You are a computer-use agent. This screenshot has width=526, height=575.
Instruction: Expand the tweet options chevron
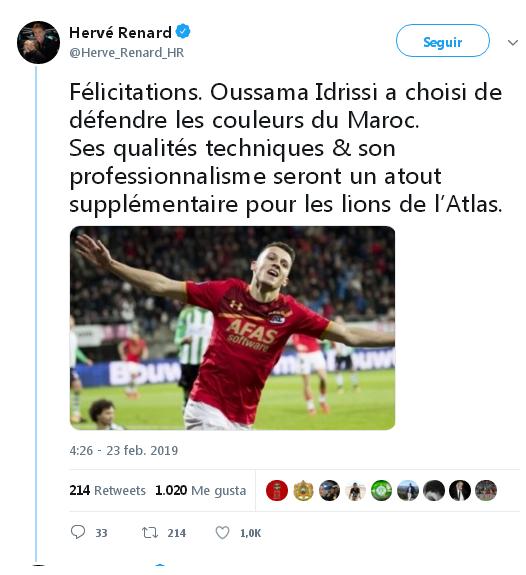click(x=512, y=43)
